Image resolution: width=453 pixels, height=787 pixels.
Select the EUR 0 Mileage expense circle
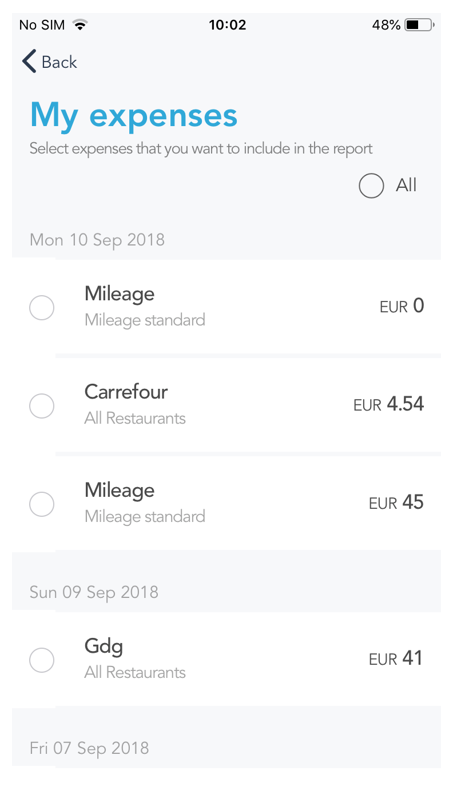(x=42, y=307)
